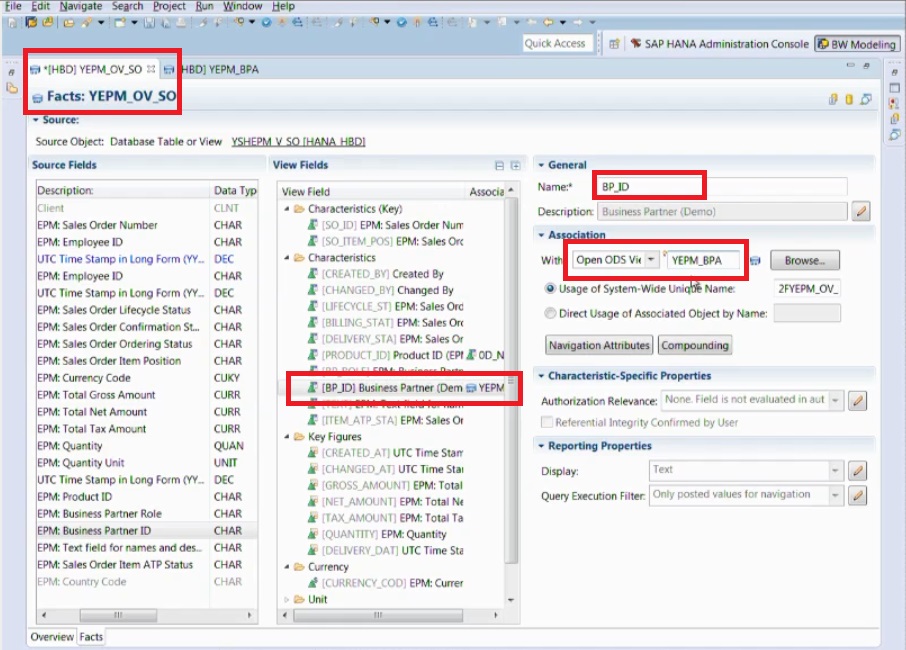Click the save icon next to YEPM_BPA association
Viewport: 906px width, 650px height.
[755, 260]
